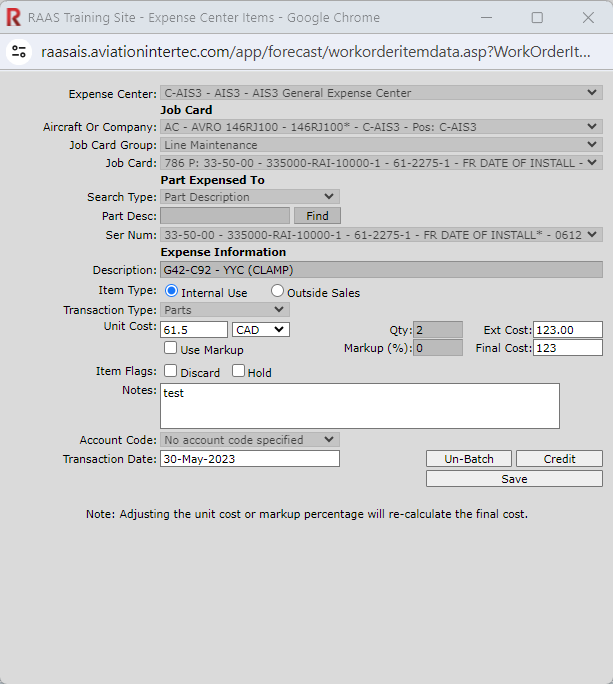Focus the Transaction Date field
The image size is (613, 684).
point(249,459)
